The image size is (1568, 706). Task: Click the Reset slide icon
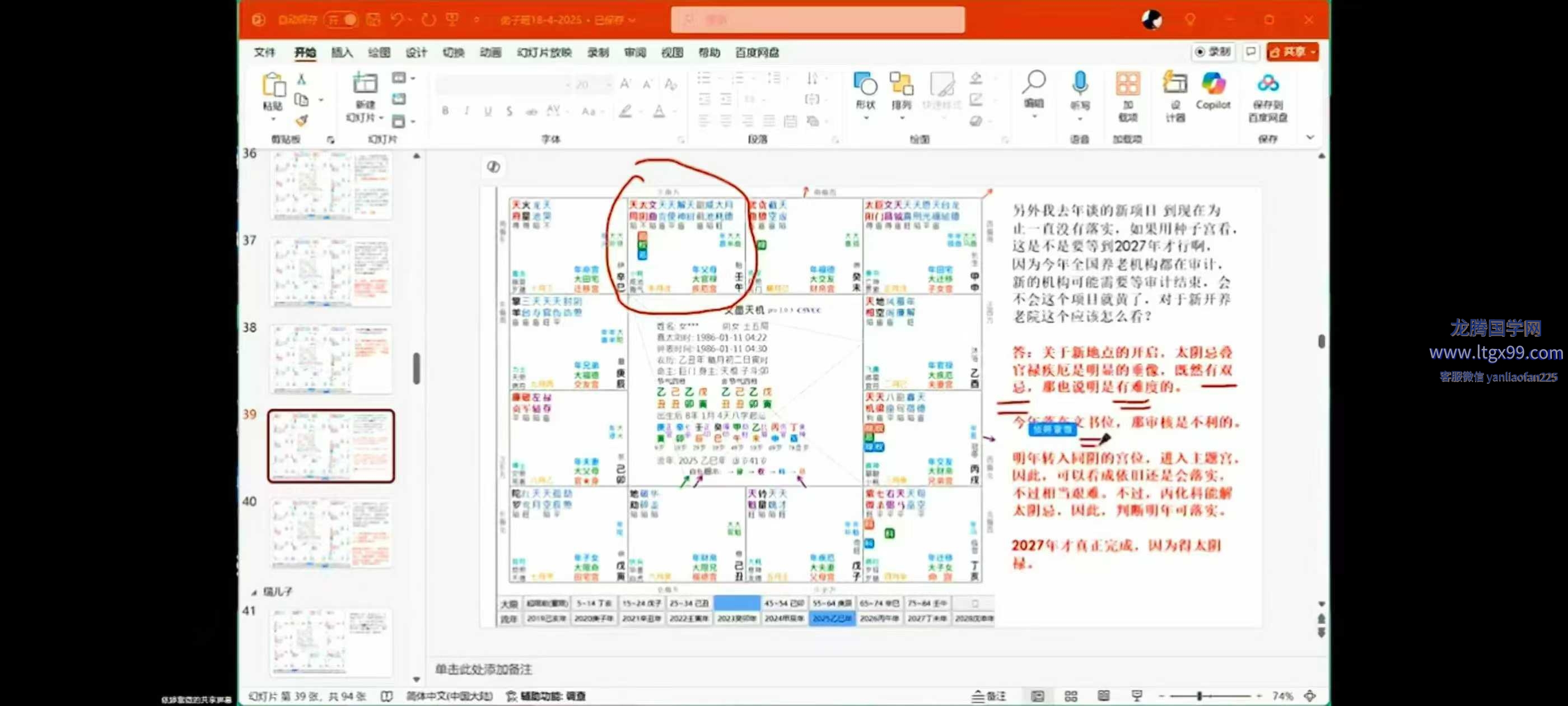click(x=399, y=99)
